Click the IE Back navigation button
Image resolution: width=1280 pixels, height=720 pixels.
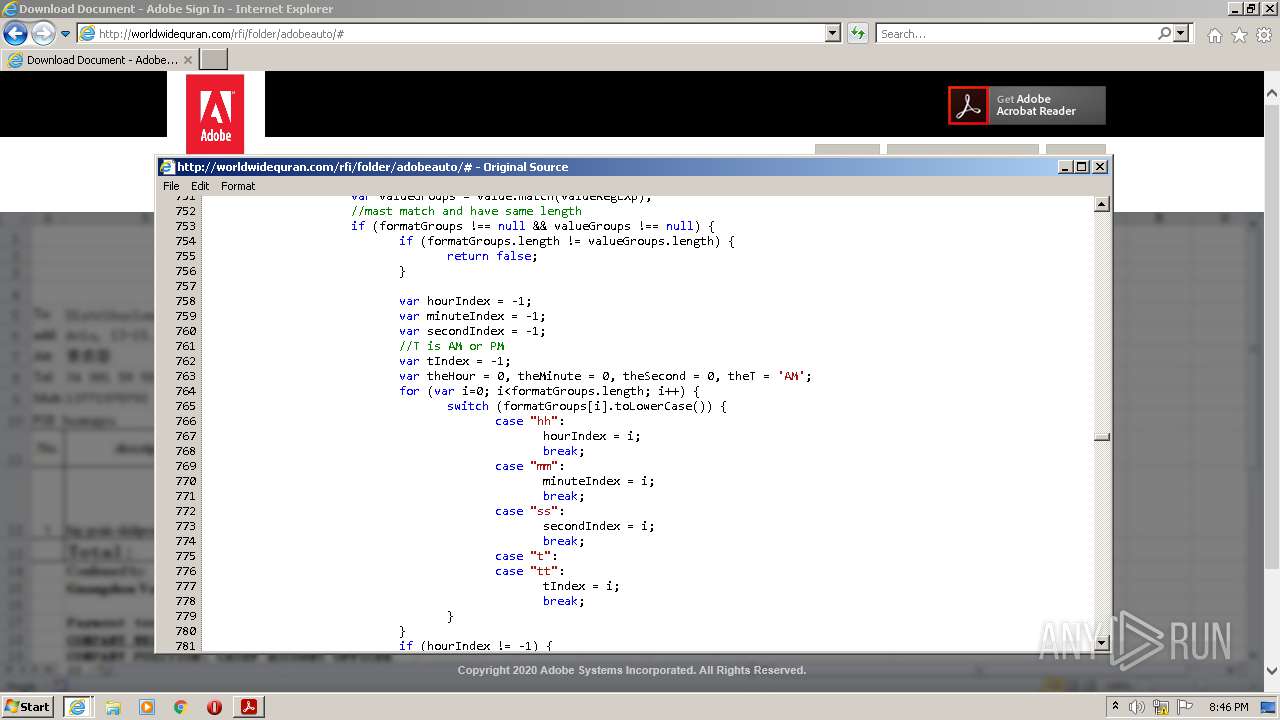coord(15,33)
